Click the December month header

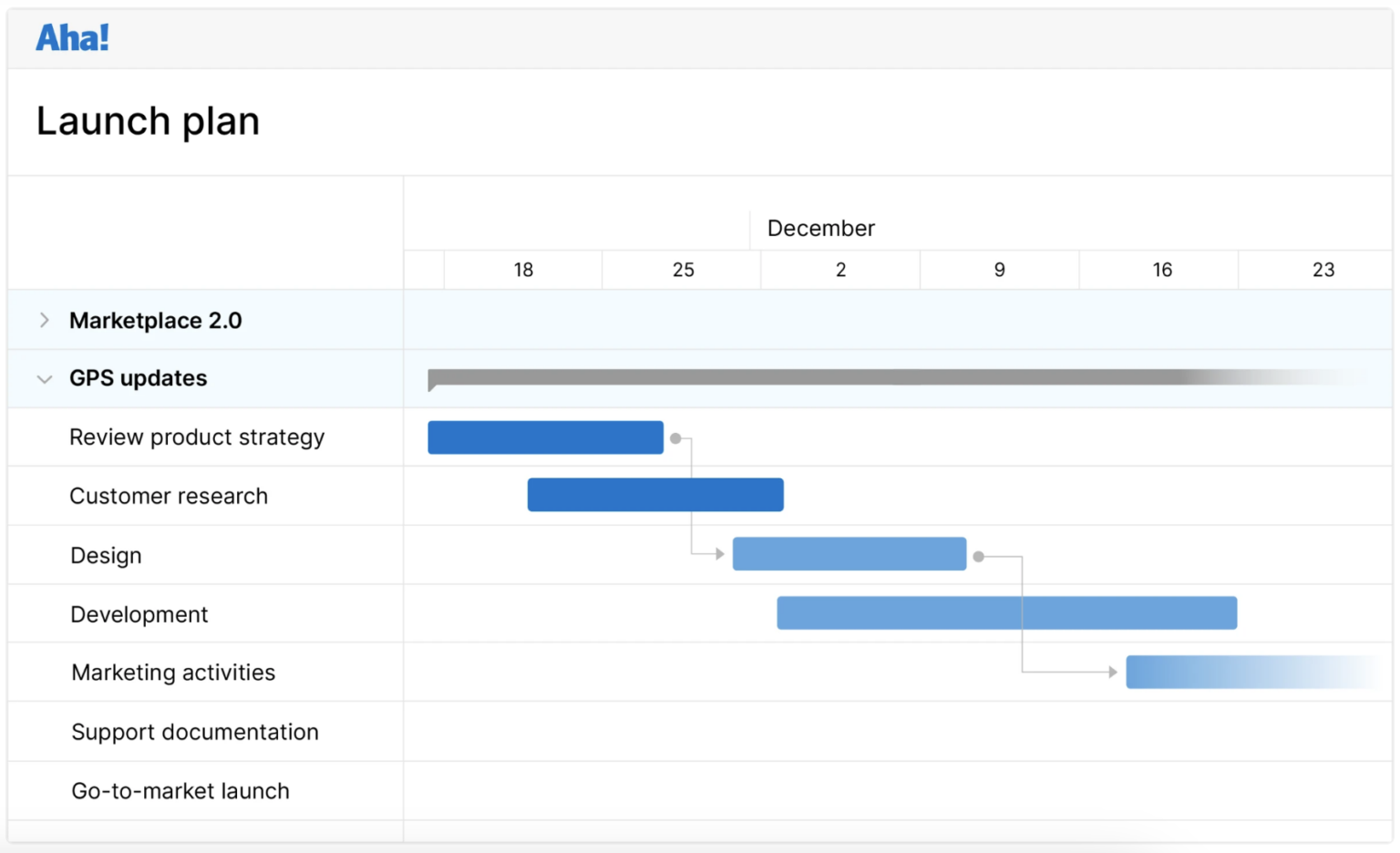(x=820, y=228)
